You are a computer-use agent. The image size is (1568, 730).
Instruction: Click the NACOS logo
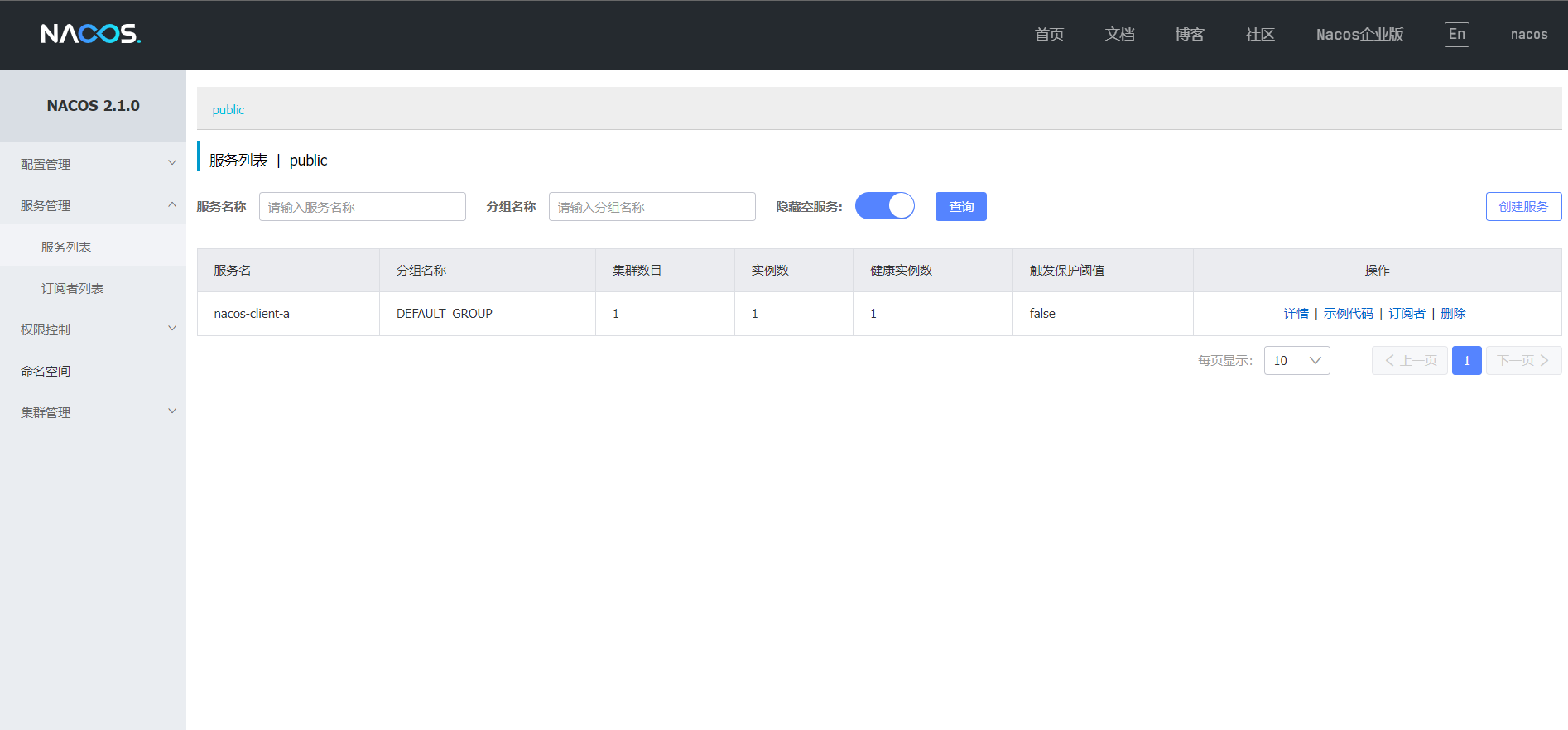(91, 34)
